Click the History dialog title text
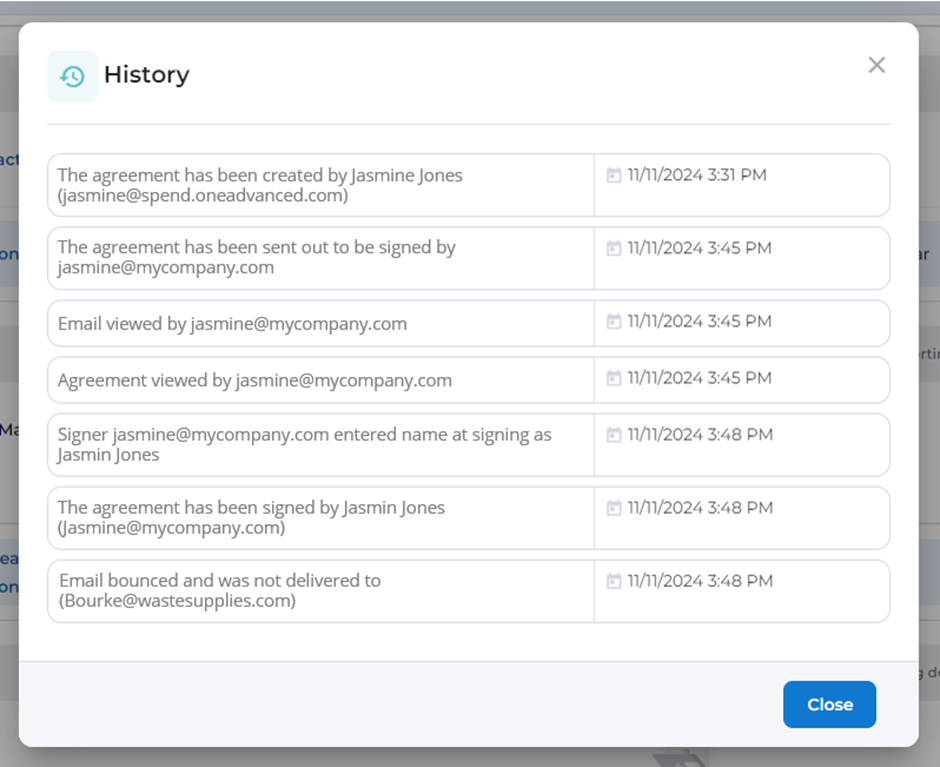The width and height of the screenshot is (940, 767). pyautogui.click(x=146, y=75)
